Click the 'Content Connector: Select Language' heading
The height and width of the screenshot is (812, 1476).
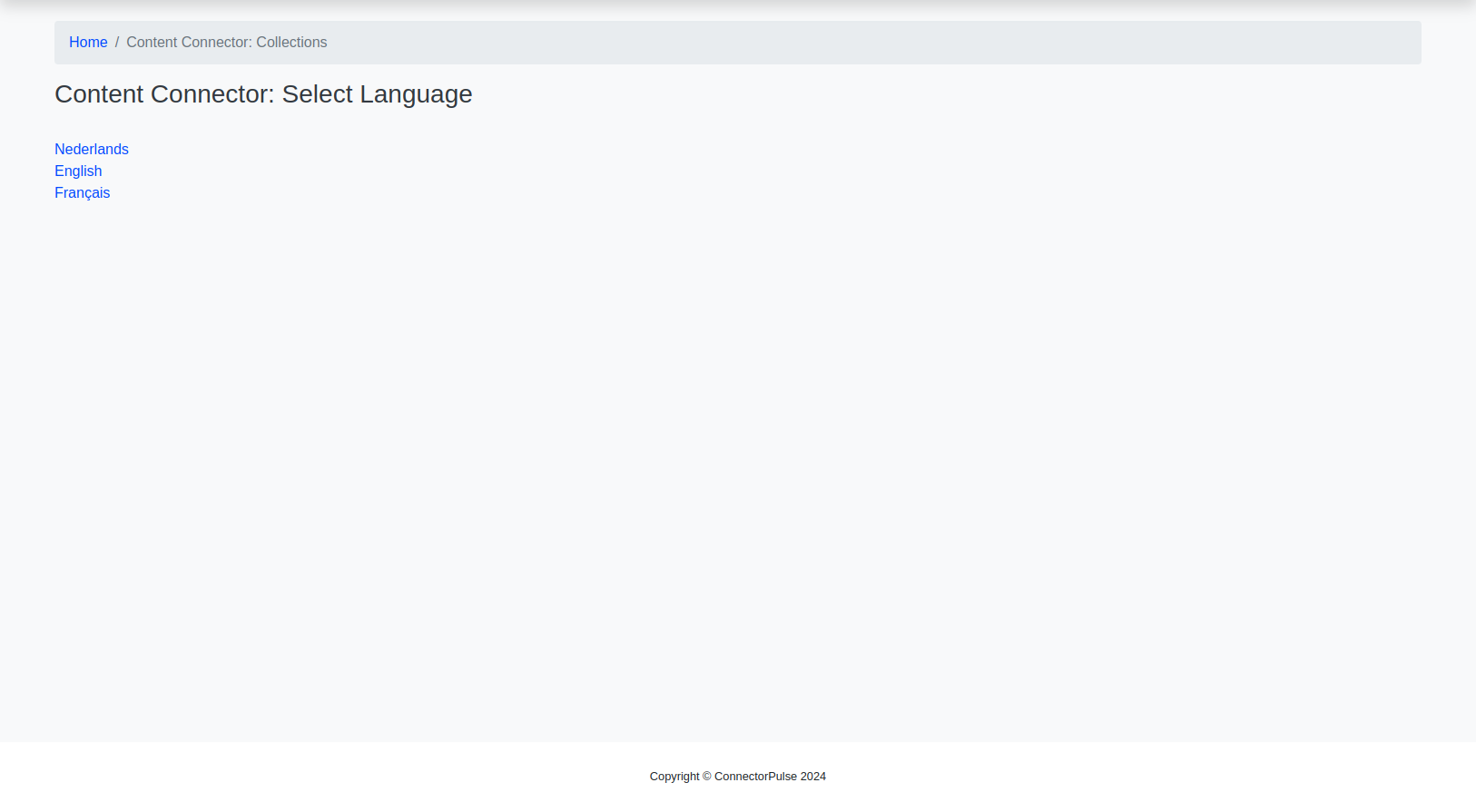pyautogui.click(x=263, y=94)
